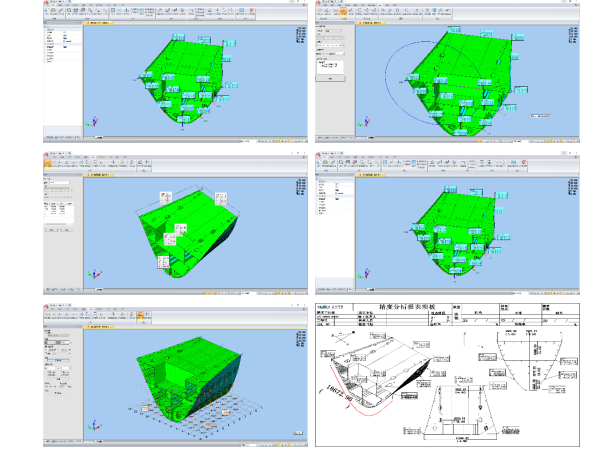598x459 pixels.
Task: Open the yellow document tab in the blue-circle window
Action: pos(370,23)
